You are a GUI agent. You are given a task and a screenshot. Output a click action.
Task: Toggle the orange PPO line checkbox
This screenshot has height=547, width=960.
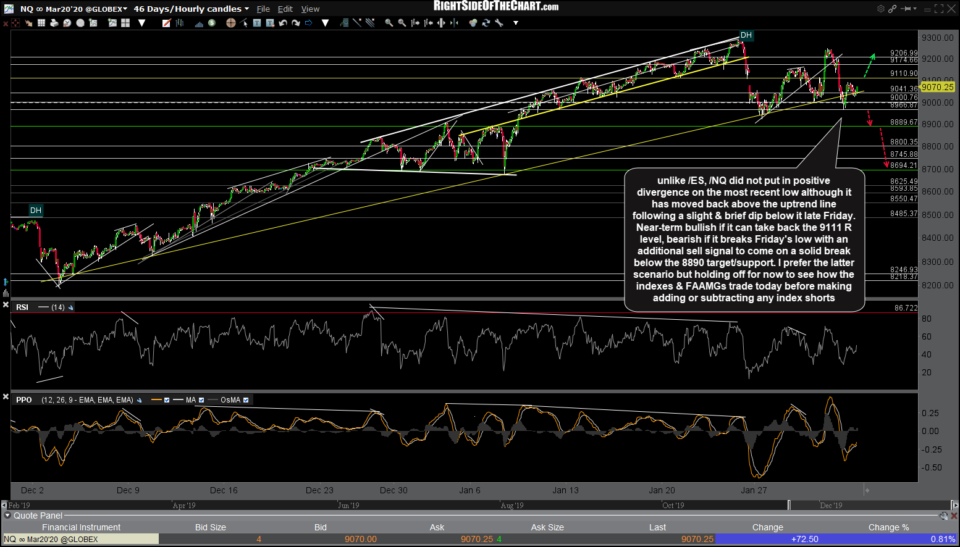coord(167,400)
